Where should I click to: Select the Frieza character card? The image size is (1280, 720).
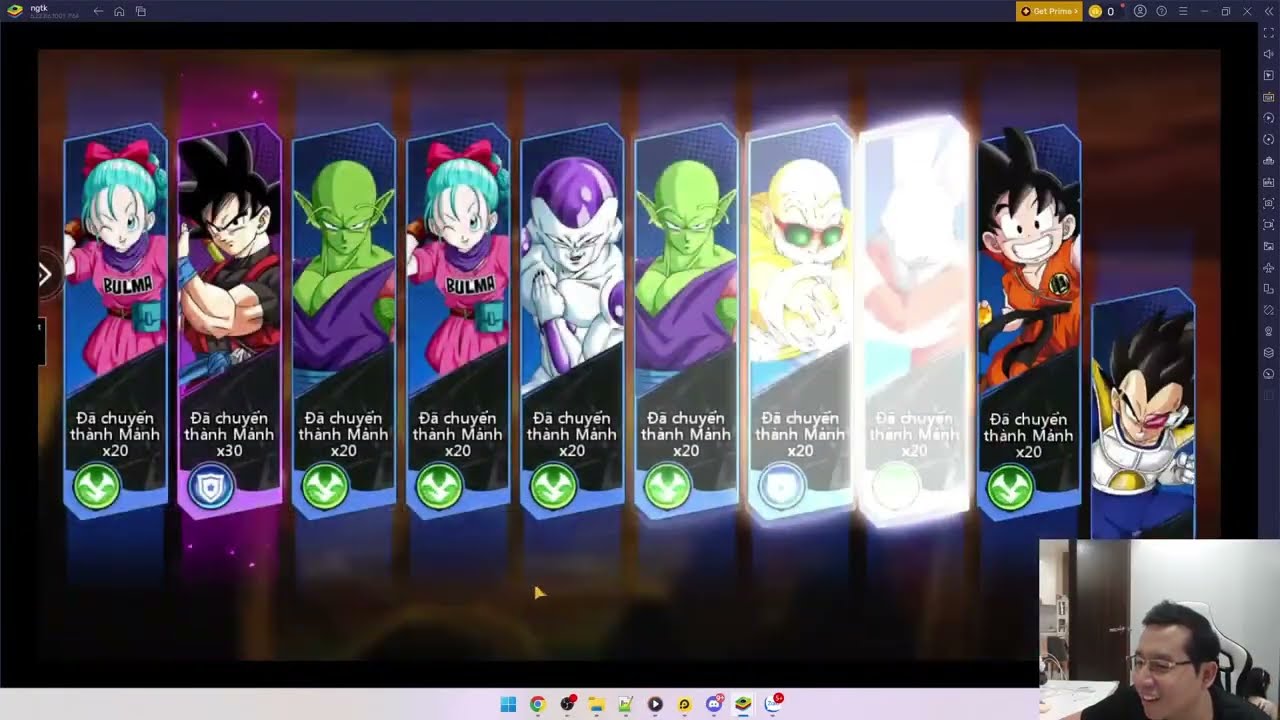click(572, 320)
